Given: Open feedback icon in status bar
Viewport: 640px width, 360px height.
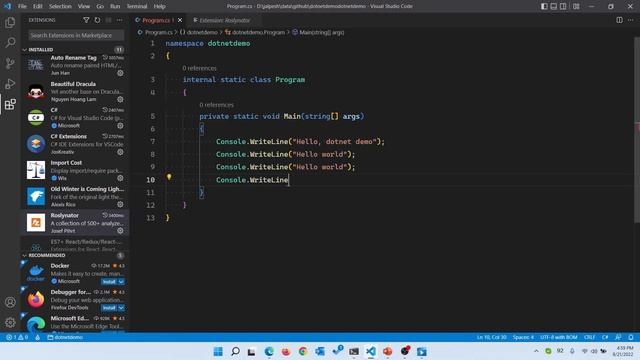Looking at the screenshot, I should (618, 337).
